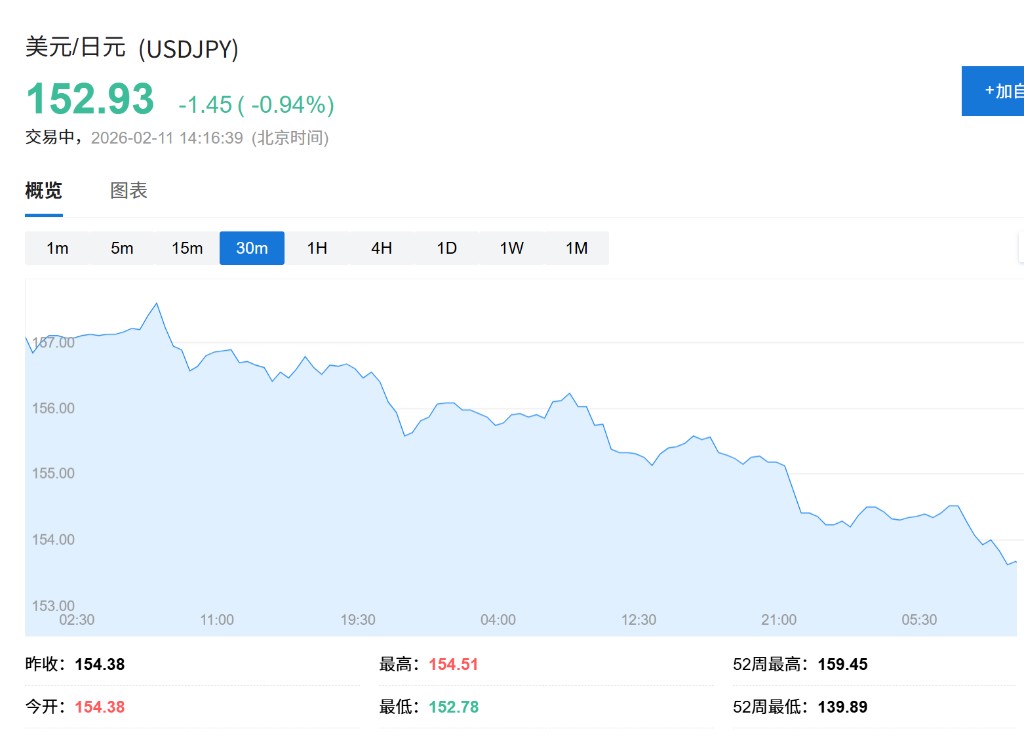Viewport: 1024px width, 739px height.
Task: Show the 1W weekly chart
Action: pyautogui.click(x=512, y=248)
